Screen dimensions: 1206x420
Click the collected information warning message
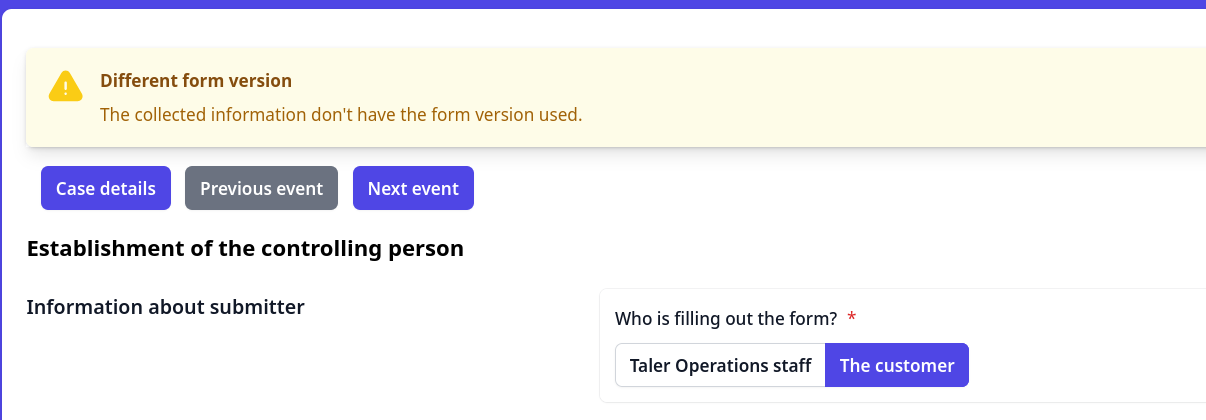click(x=340, y=114)
